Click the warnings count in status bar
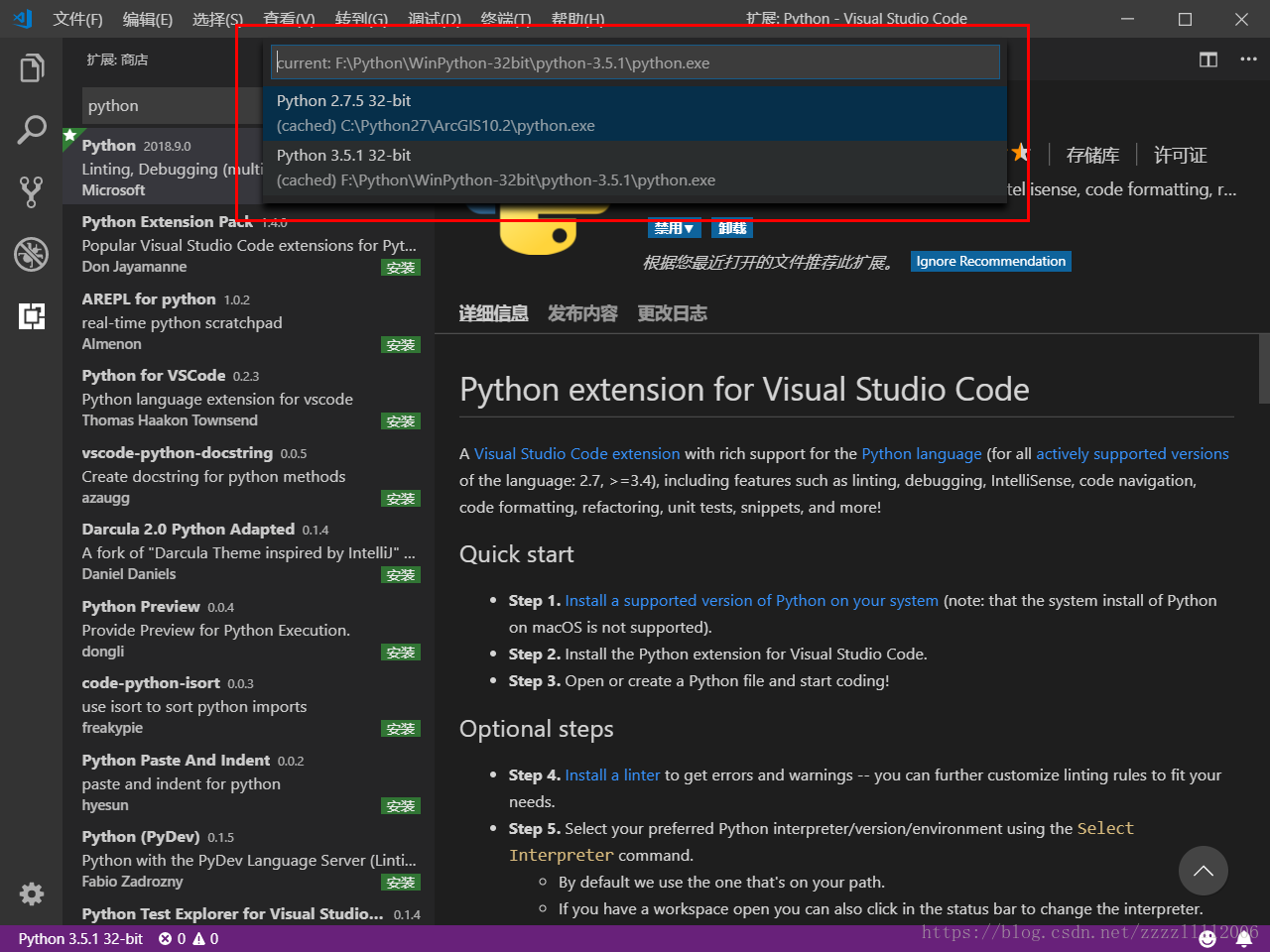The height and width of the screenshot is (952, 1270). click(206, 938)
